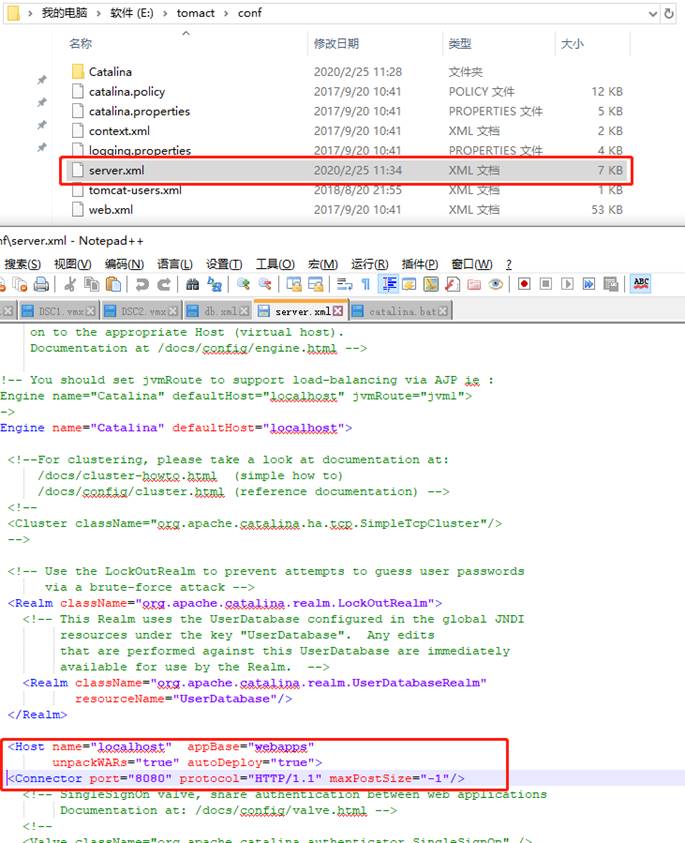Switch to the catalina.bat tab

tap(401, 311)
